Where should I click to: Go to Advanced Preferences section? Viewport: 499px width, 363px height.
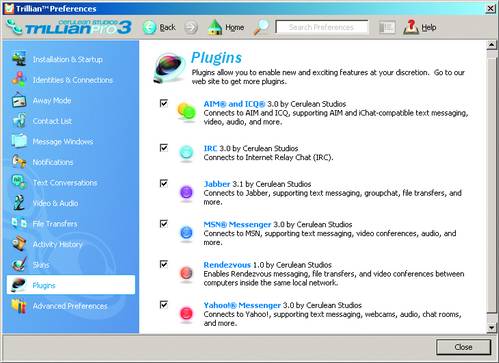(x=71, y=306)
